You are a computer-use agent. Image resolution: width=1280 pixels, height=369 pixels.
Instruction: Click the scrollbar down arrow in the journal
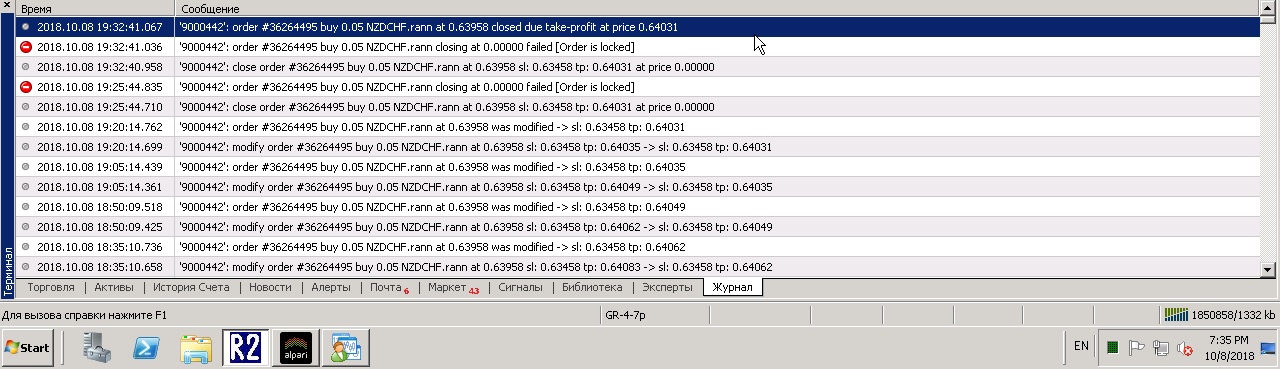click(x=1269, y=269)
